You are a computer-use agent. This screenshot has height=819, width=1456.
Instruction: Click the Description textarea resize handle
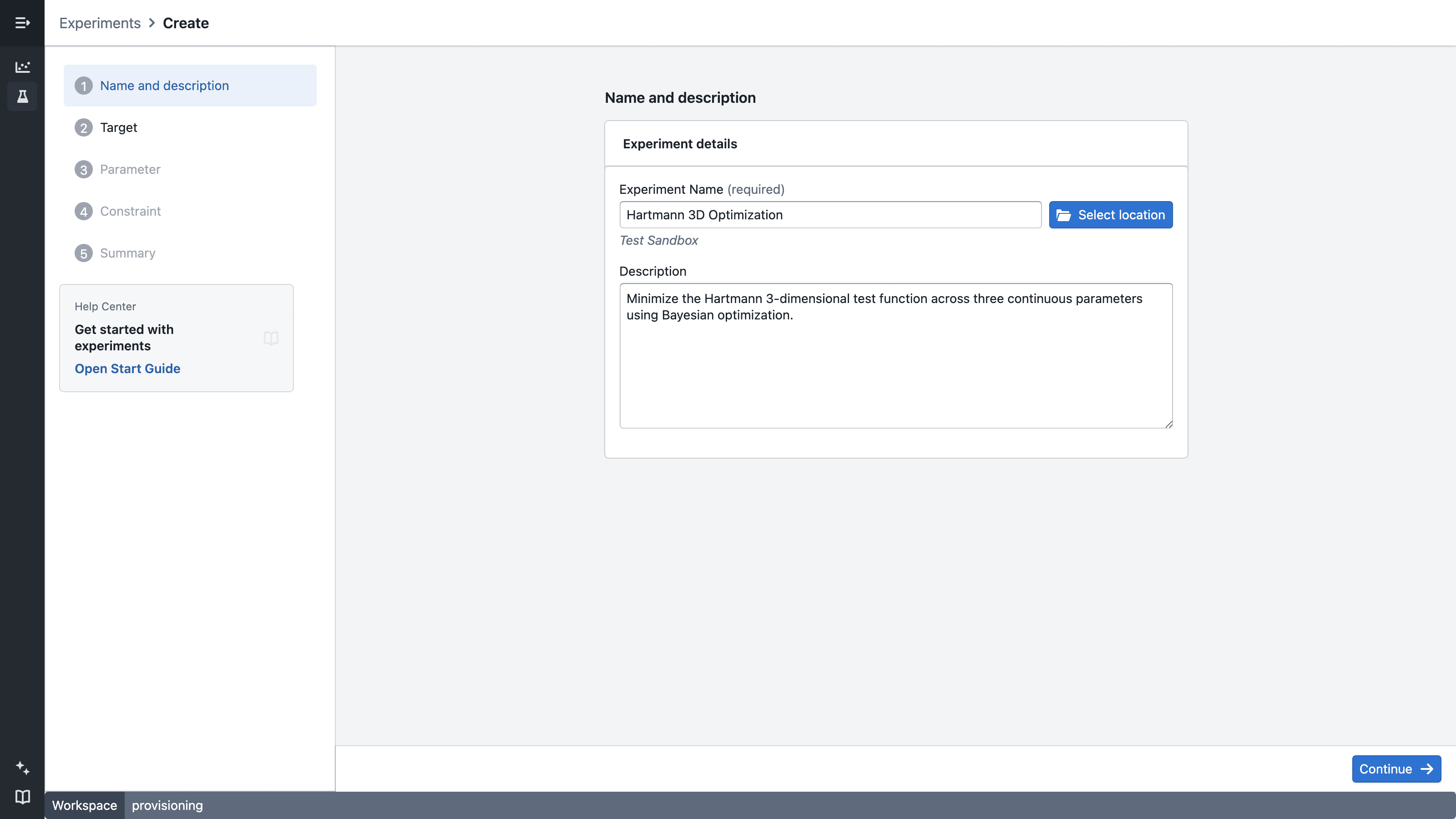point(1168,424)
